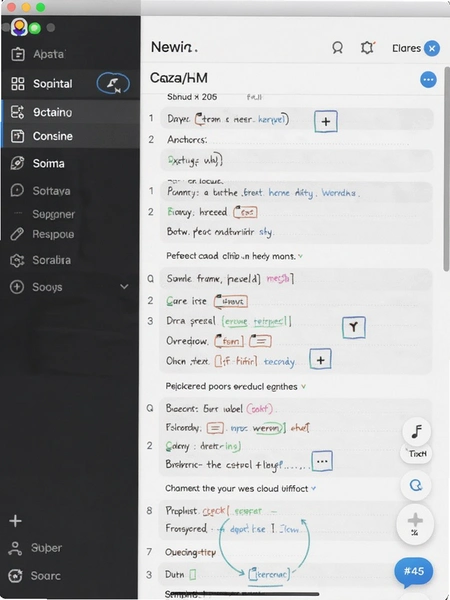The height and width of the screenshot is (600, 450).
Task: Open Soarc at sidebar bottom
Action: point(46,576)
